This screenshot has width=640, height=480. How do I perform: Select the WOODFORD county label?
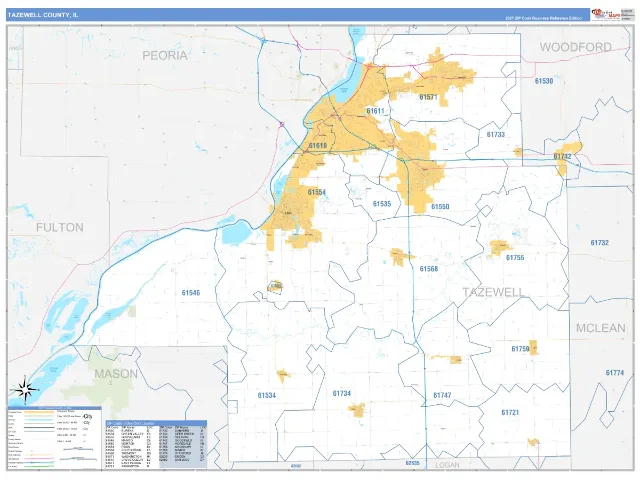[x=576, y=47]
